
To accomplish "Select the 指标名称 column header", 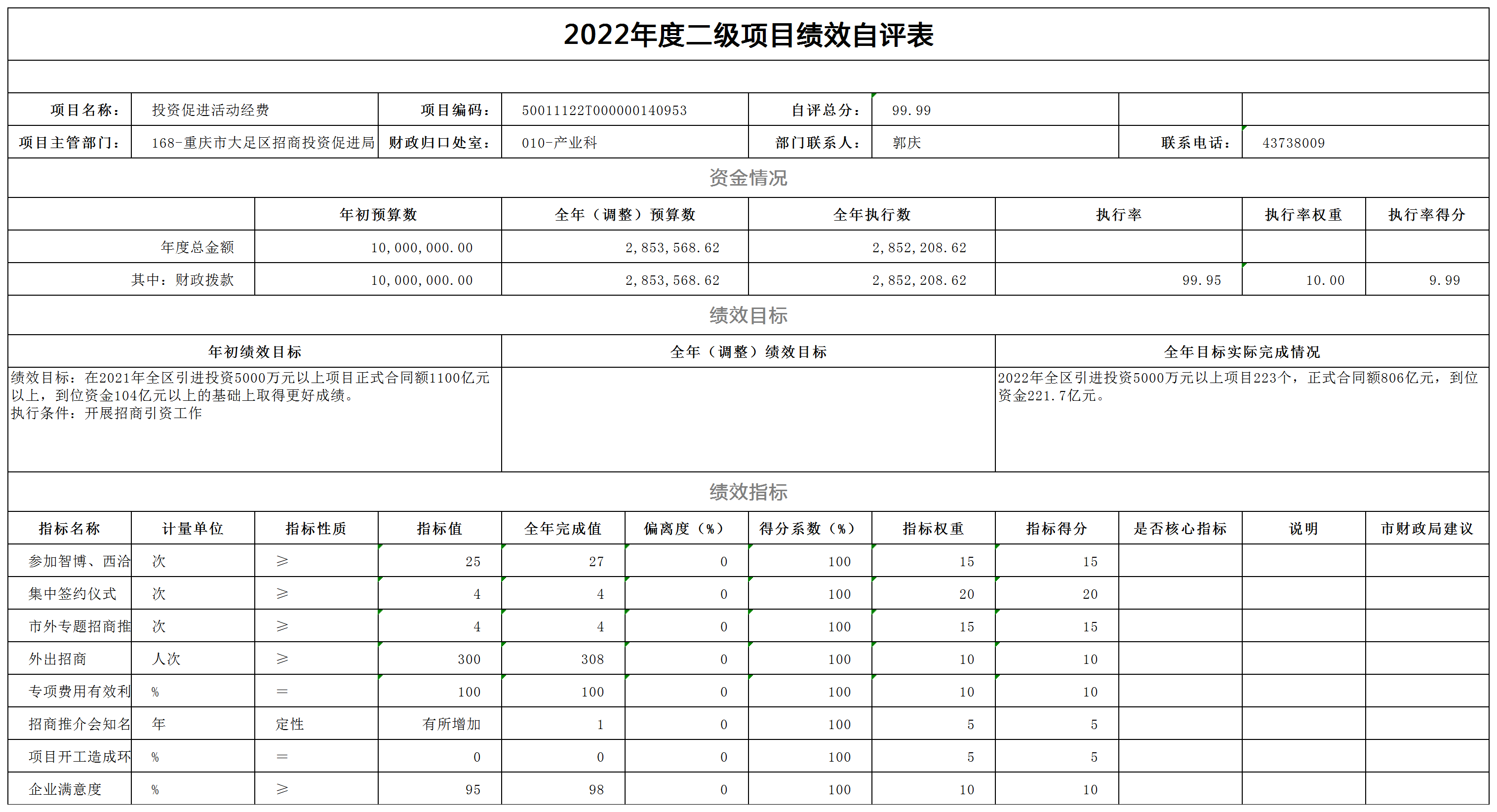I will point(70,528).
